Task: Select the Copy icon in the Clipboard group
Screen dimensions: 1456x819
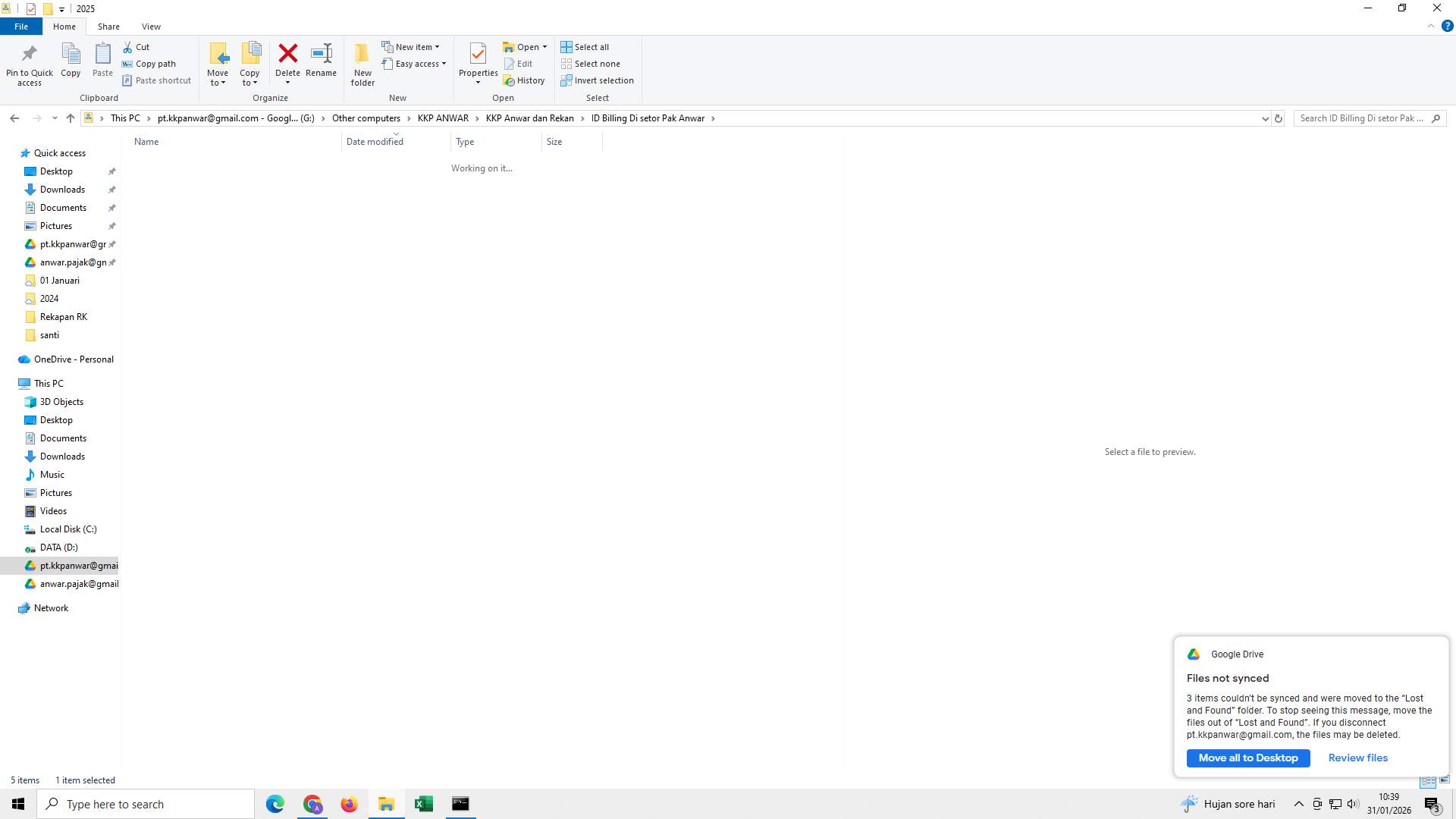Action: coord(71,61)
